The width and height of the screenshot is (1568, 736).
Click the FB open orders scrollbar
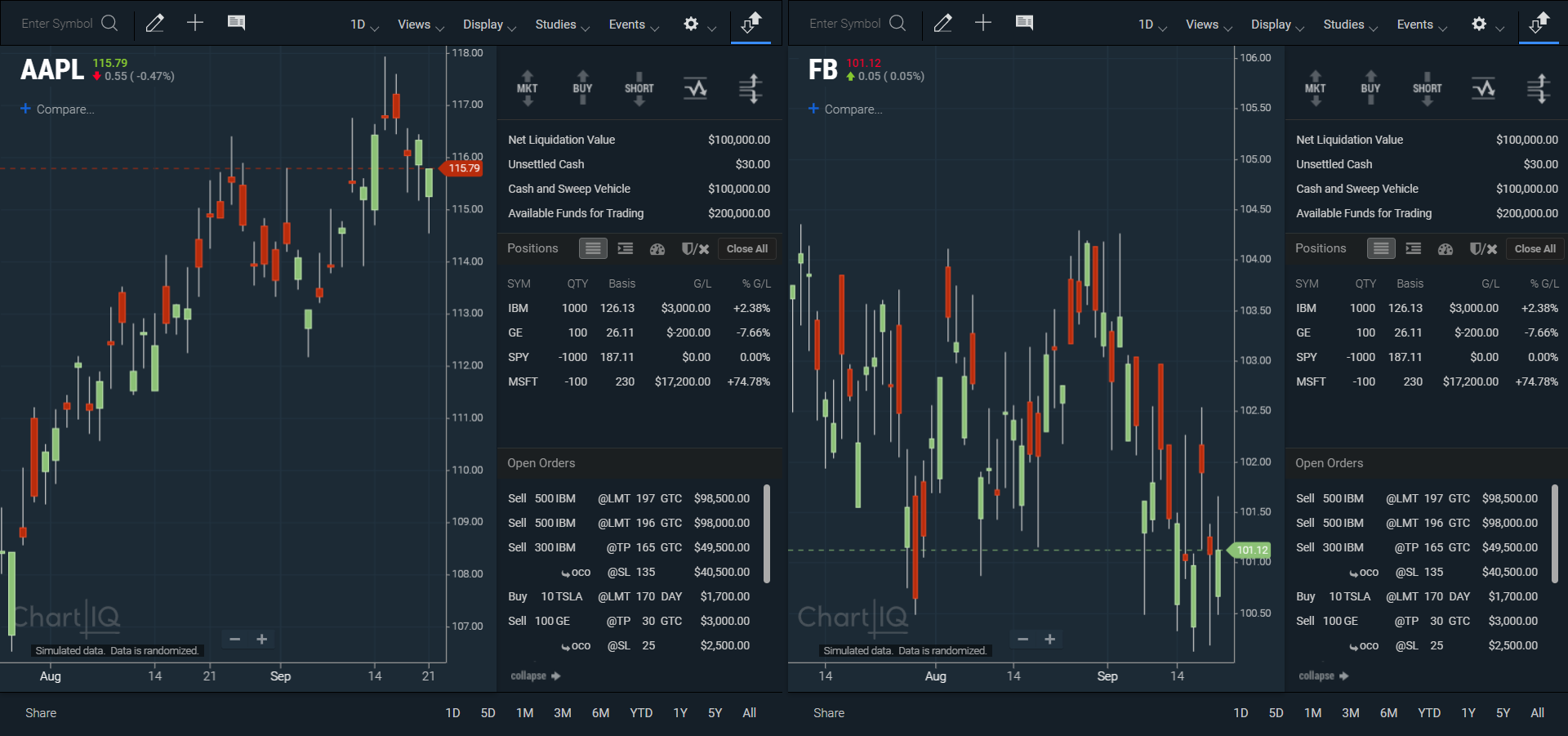click(x=1555, y=534)
